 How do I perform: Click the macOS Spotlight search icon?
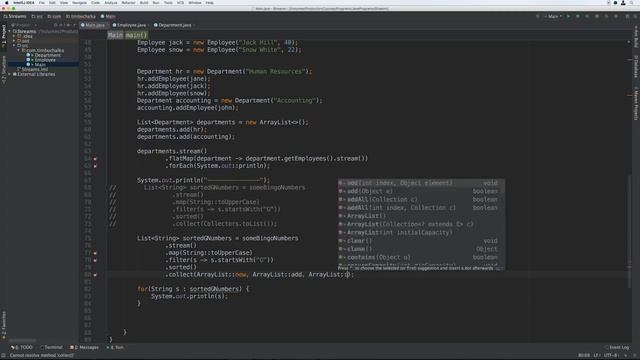point(631,2)
